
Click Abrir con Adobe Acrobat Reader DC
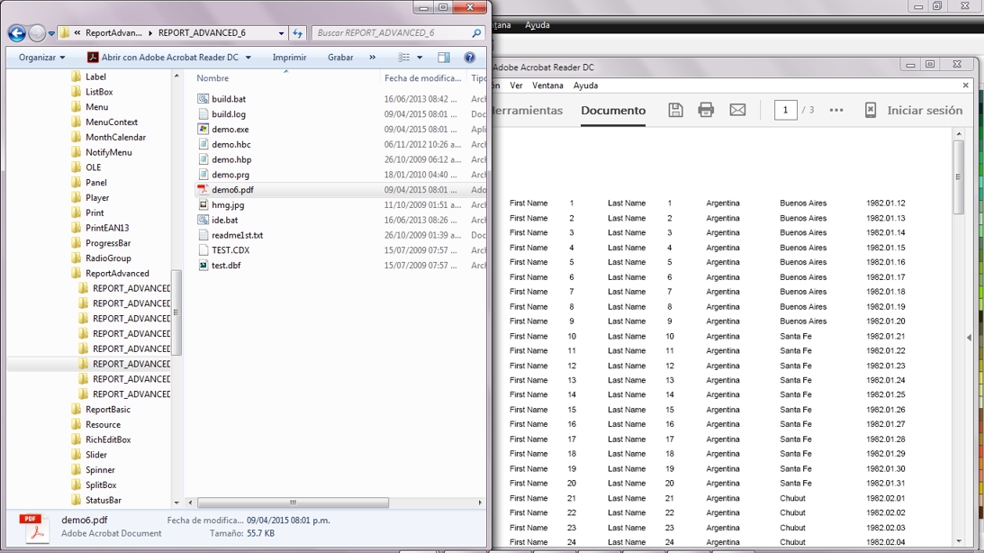click(163, 57)
